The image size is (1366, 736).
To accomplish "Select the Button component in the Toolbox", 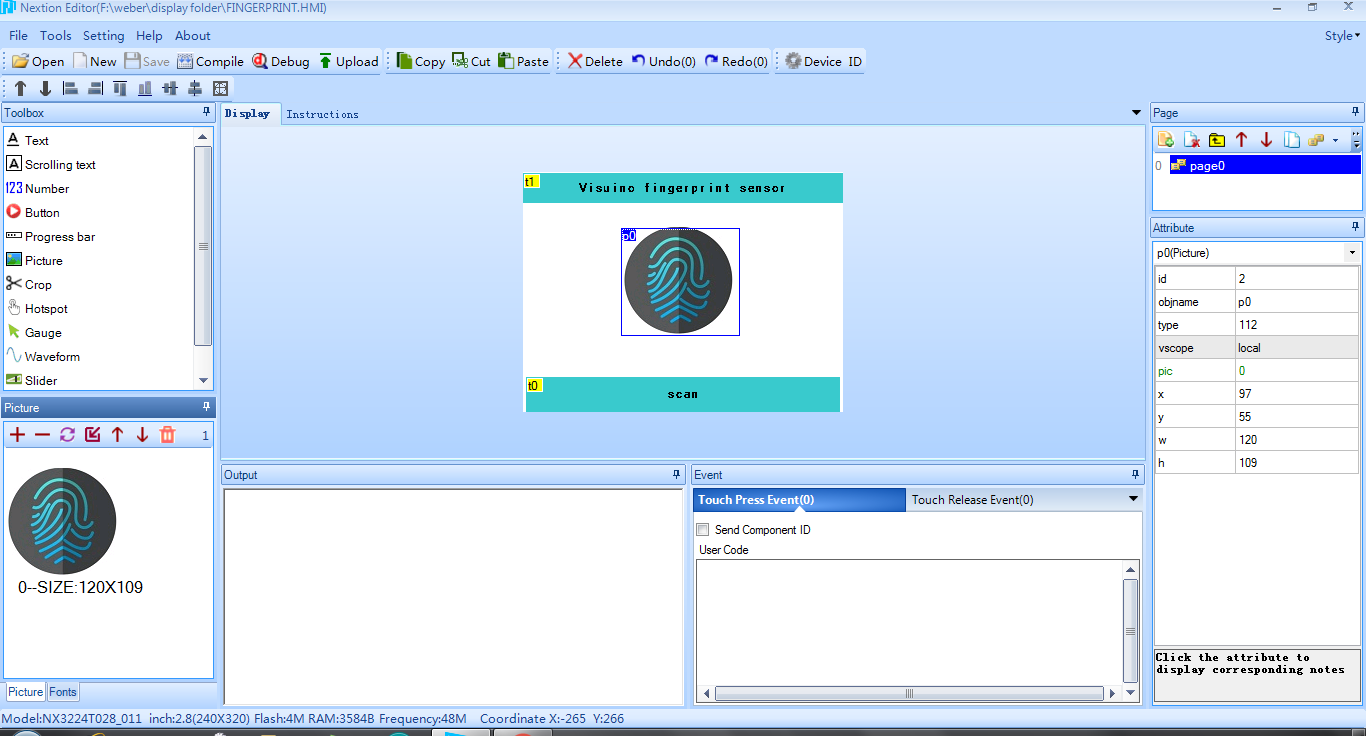I will pyautogui.click(x=40, y=212).
